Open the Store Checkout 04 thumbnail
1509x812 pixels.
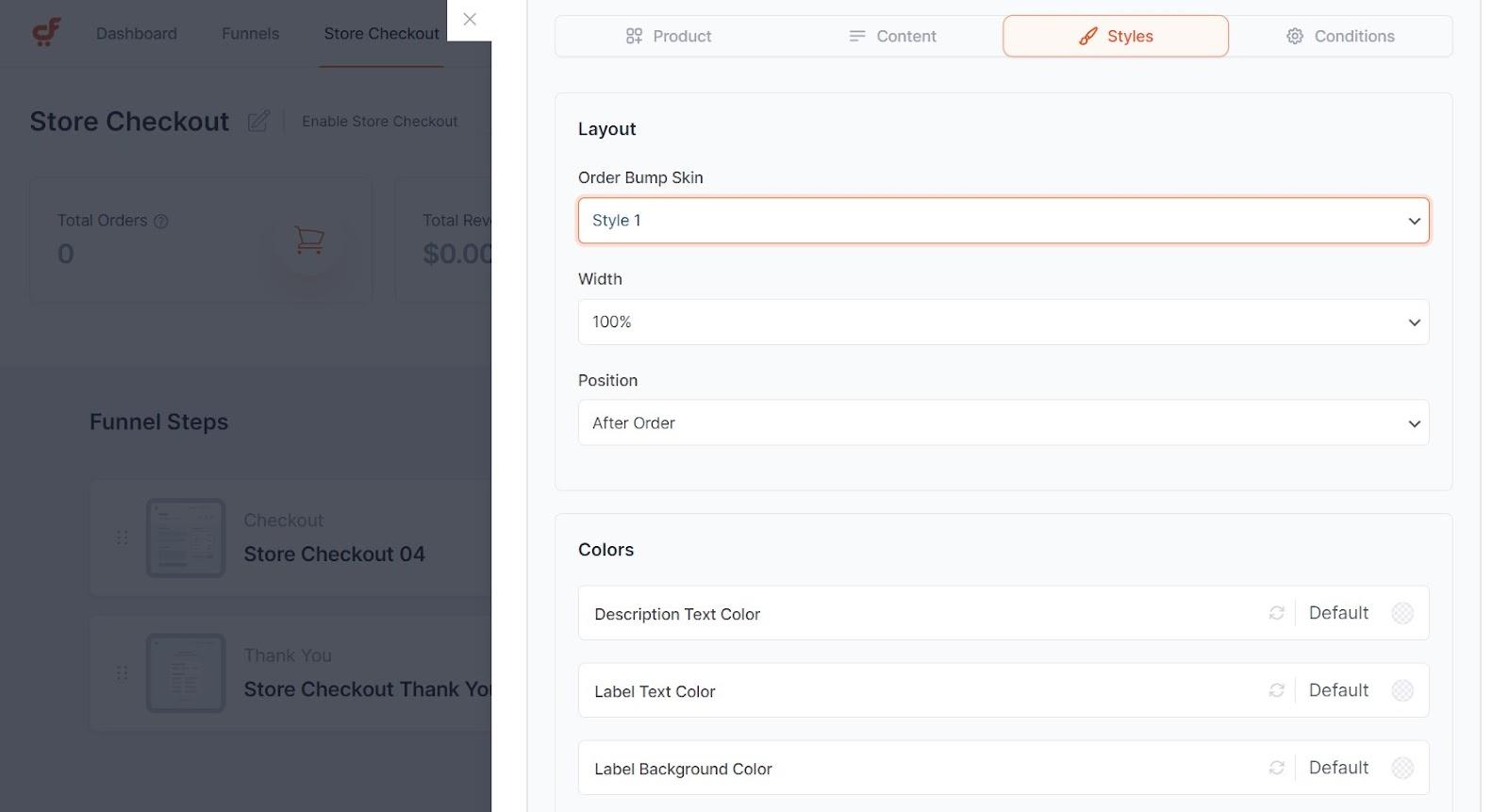[186, 538]
